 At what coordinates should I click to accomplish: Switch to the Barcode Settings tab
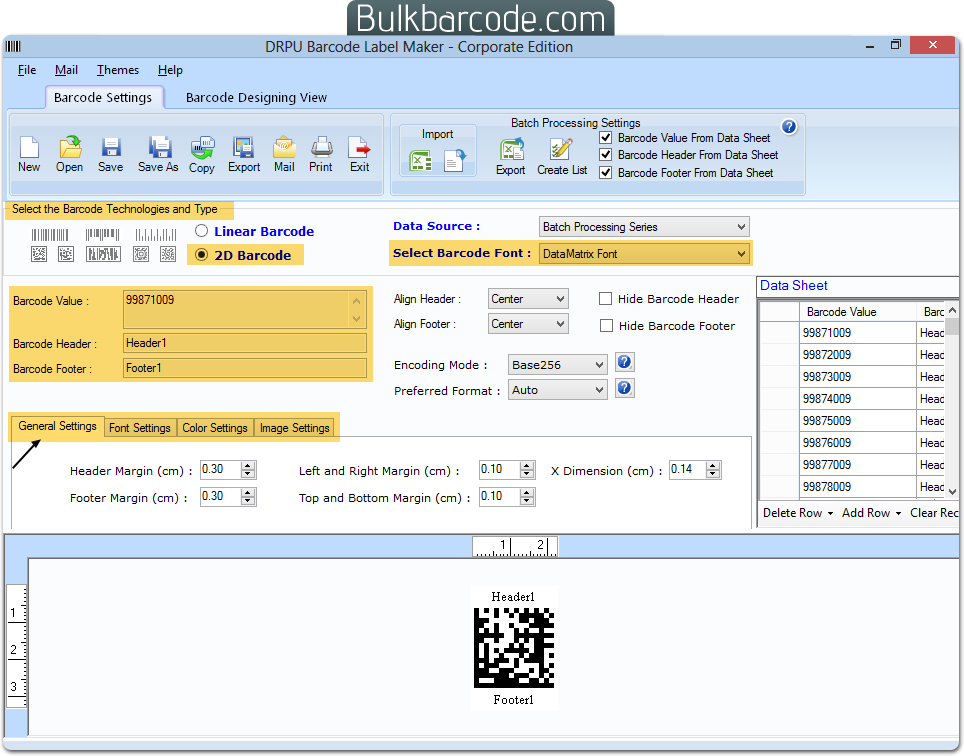coord(103,98)
